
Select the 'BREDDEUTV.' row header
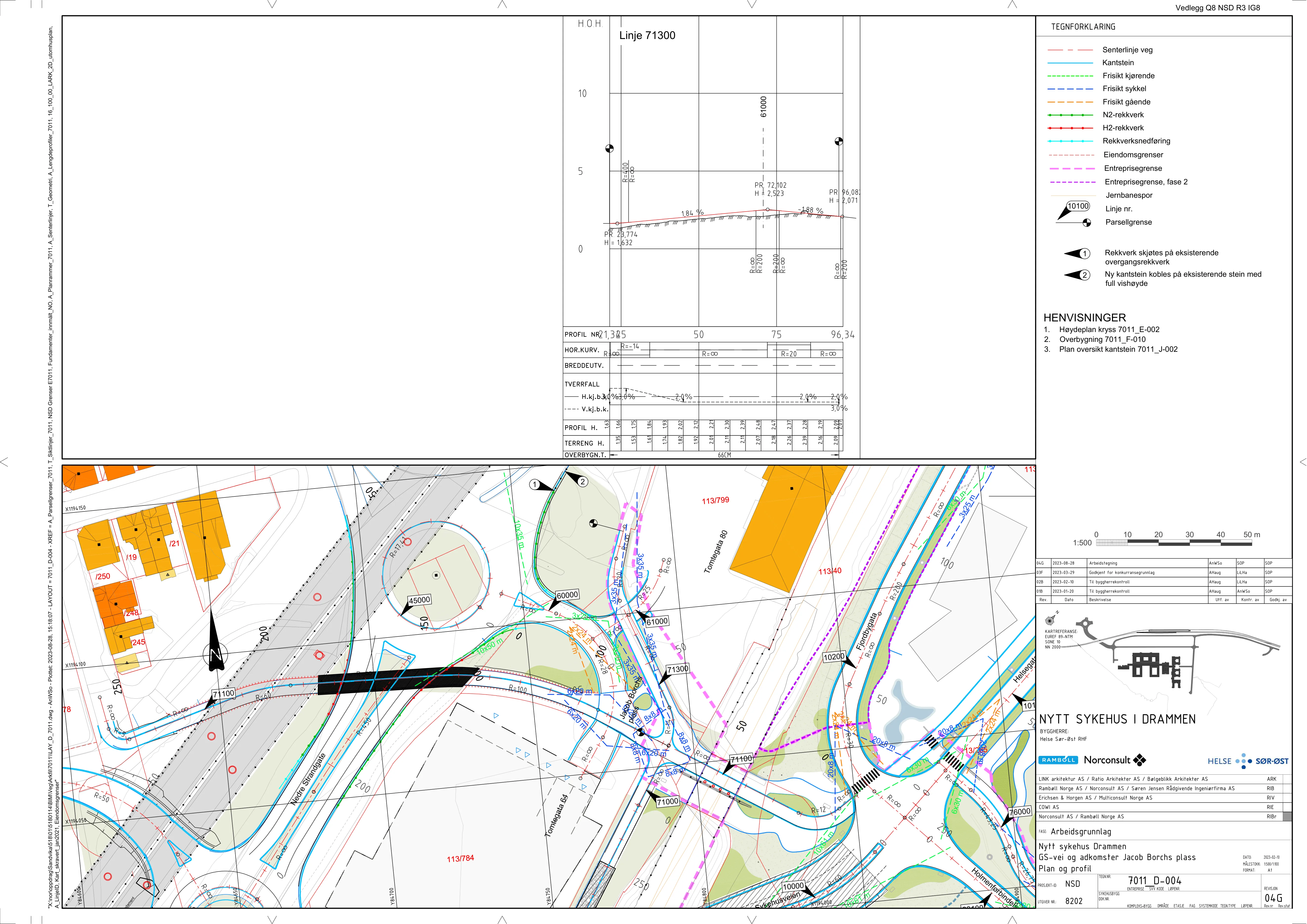584,366
